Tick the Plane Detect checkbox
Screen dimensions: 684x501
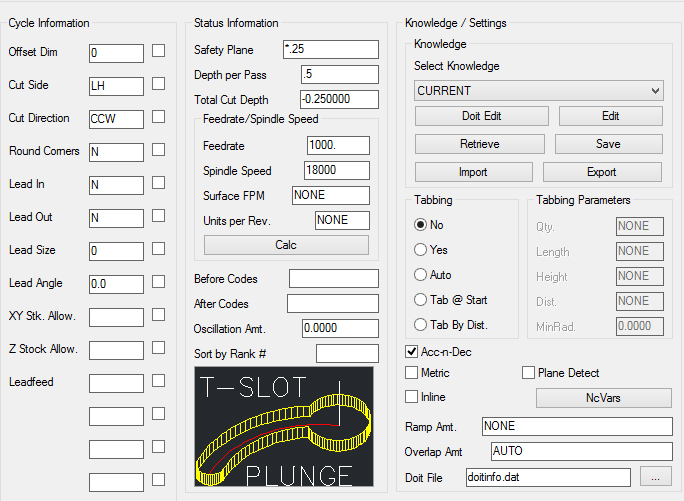(x=529, y=373)
